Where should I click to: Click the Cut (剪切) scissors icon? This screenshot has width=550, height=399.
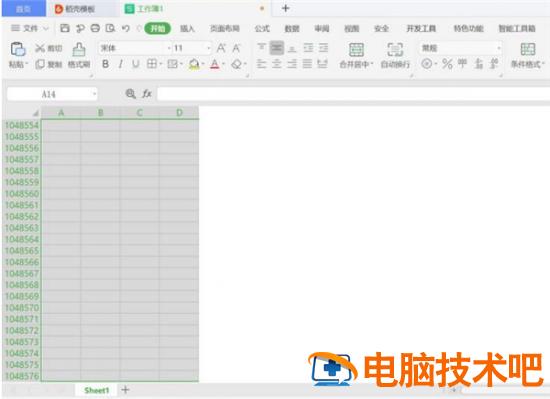[40, 48]
